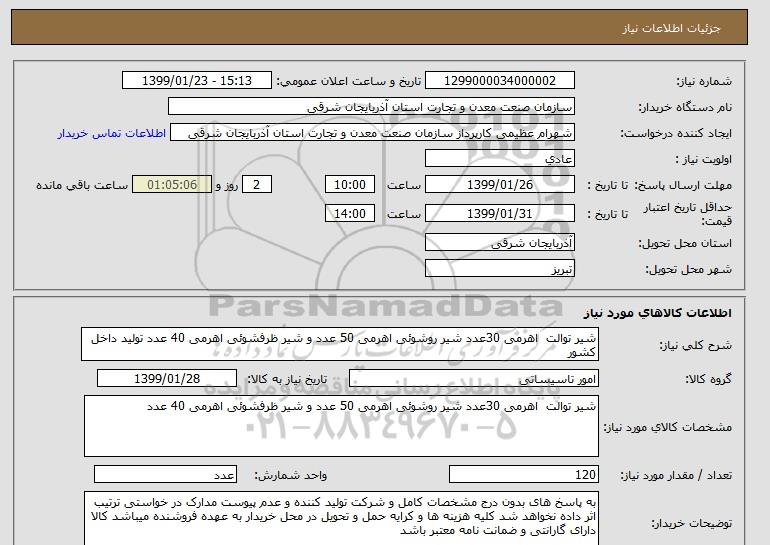Select the مهلت ارسال پاسخ label
The height and width of the screenshot is (545, 770).
click(685, 186)
